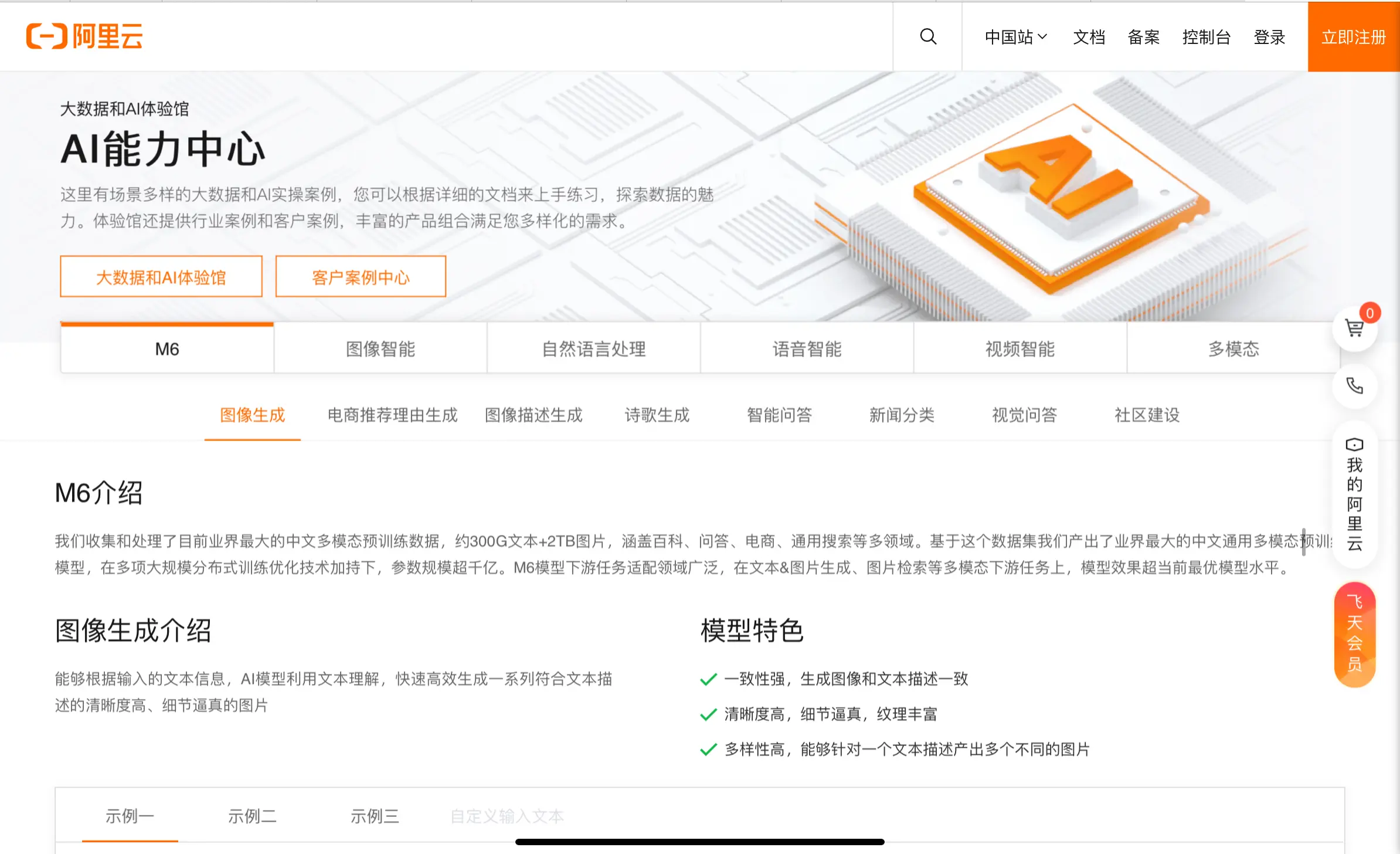Select the 自定义输入文本 tab

tap(507, 816)
